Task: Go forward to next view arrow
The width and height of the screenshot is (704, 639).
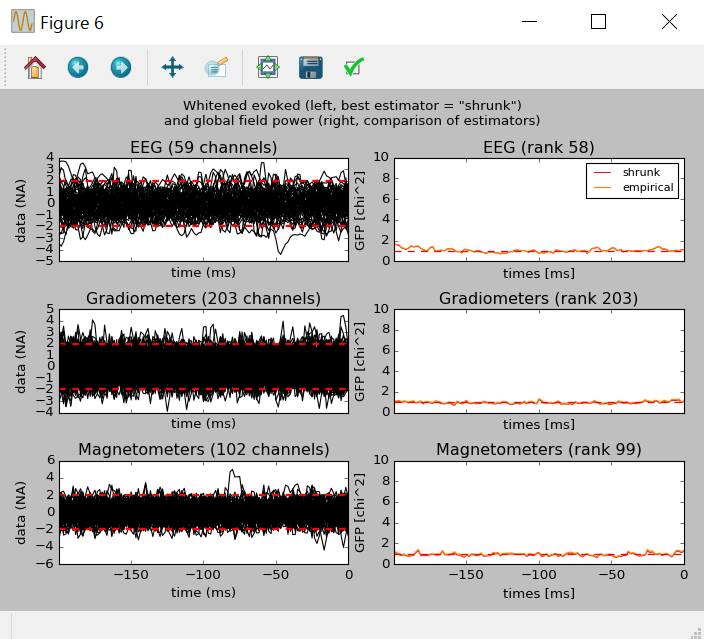Action: click(120, 67)
